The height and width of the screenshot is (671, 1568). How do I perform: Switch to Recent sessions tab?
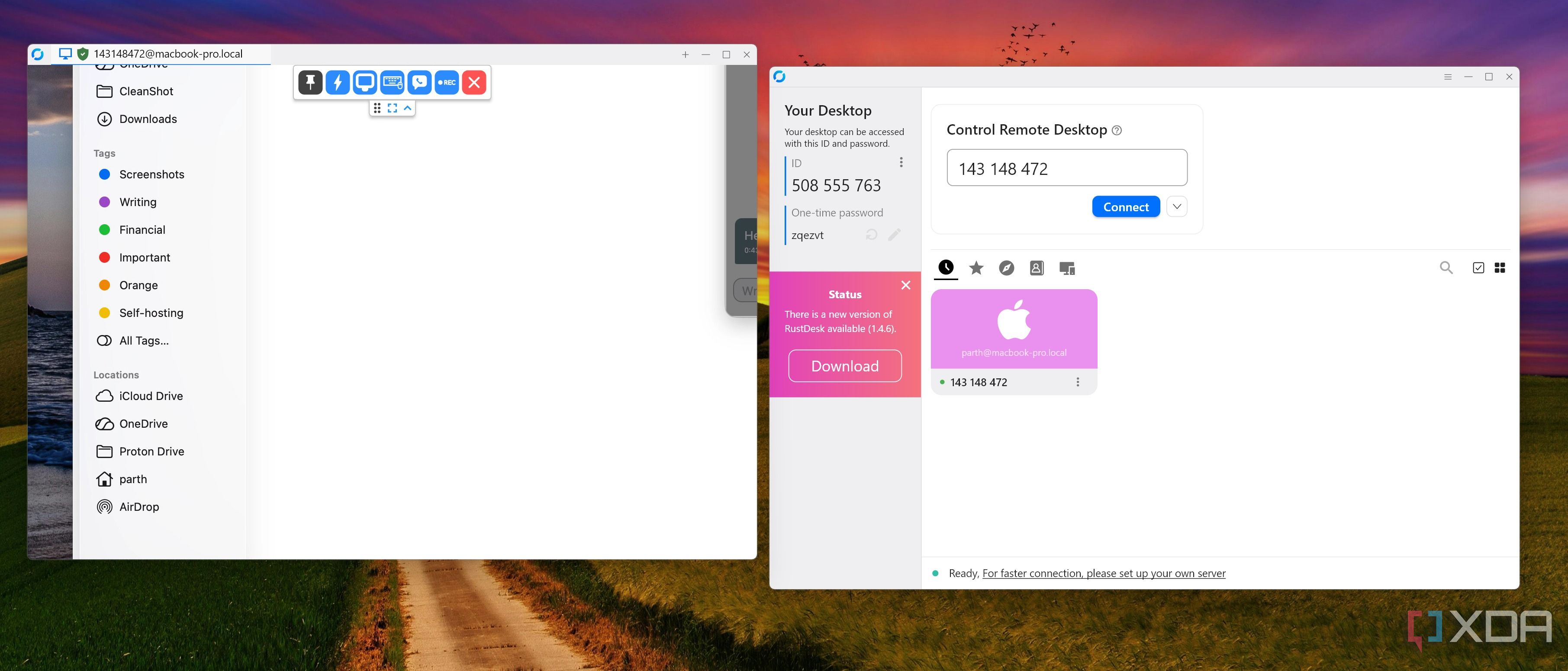point(945,267)
